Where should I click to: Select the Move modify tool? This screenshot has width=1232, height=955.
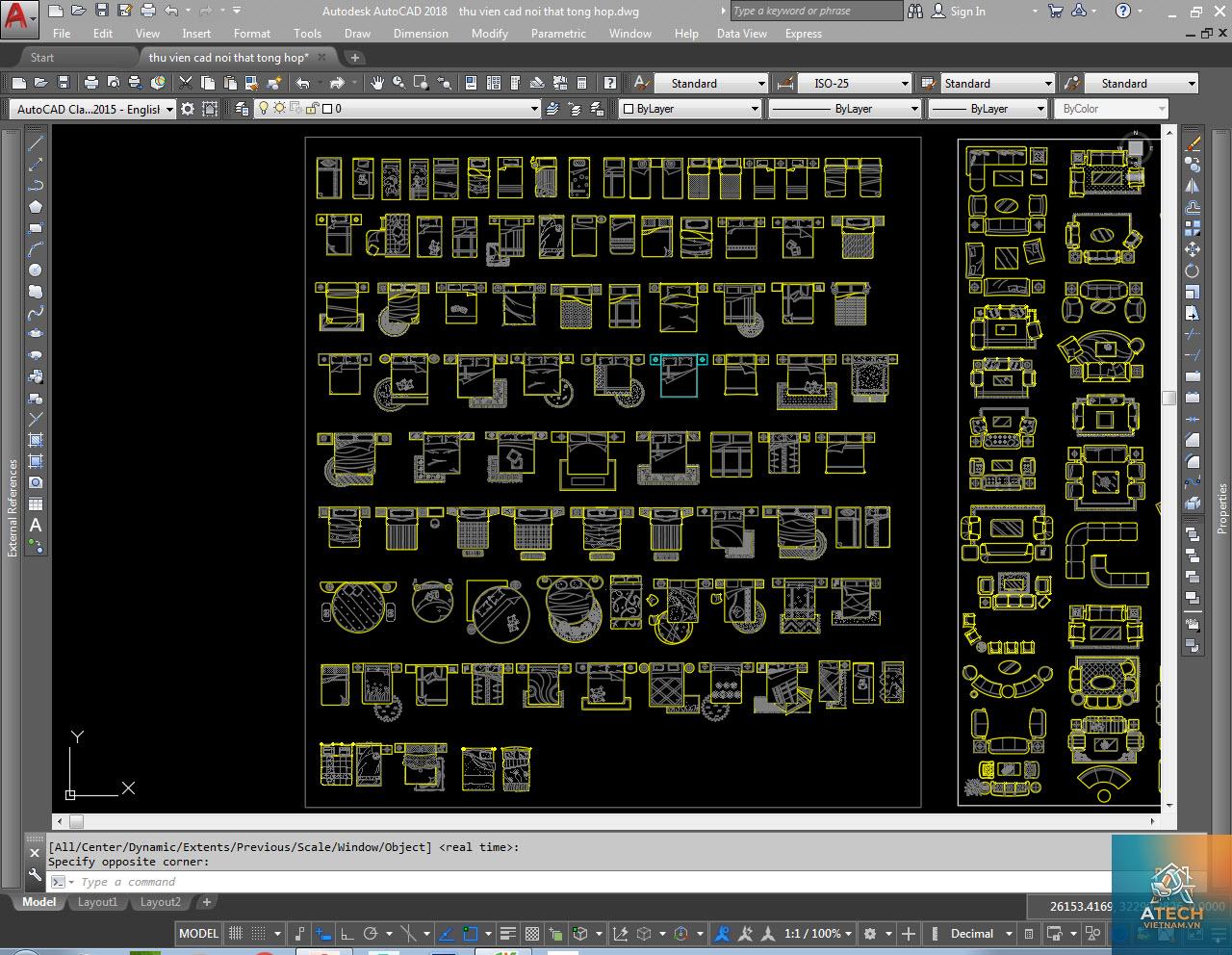[x=1193, y=249]
